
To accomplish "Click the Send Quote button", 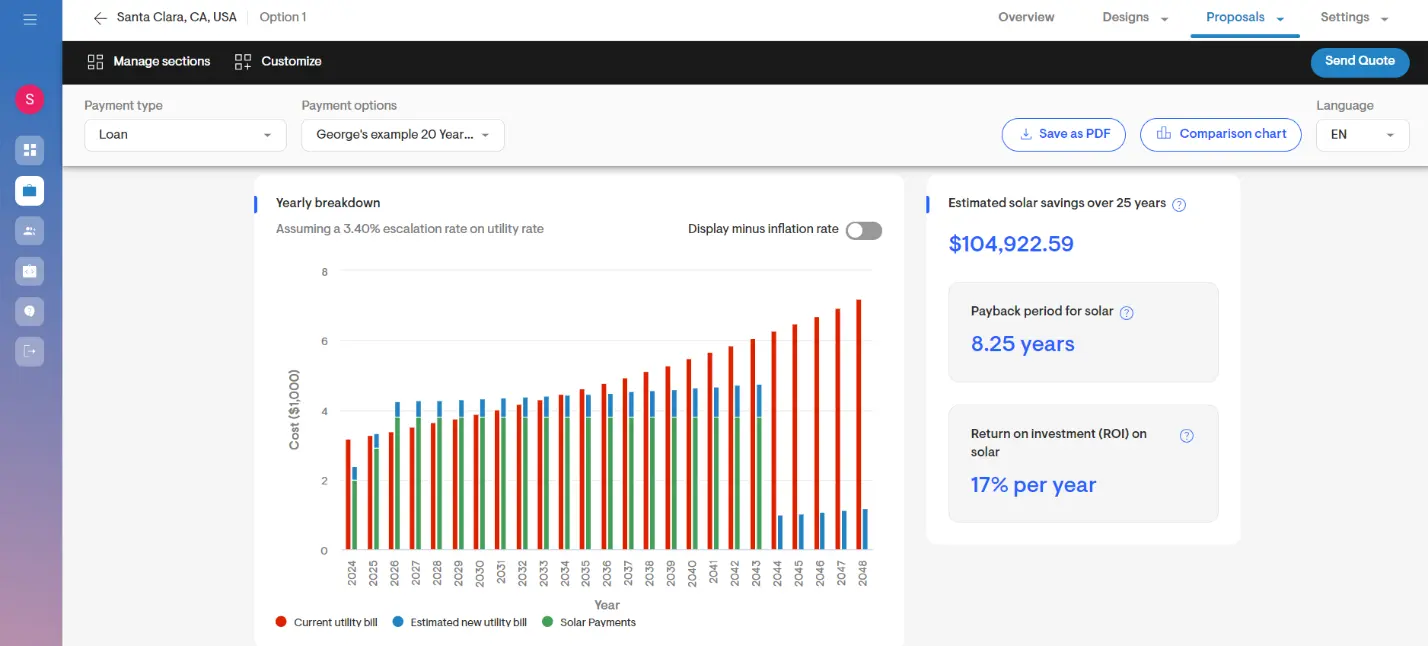I will pyautogui.click(x=1359, y=61).
